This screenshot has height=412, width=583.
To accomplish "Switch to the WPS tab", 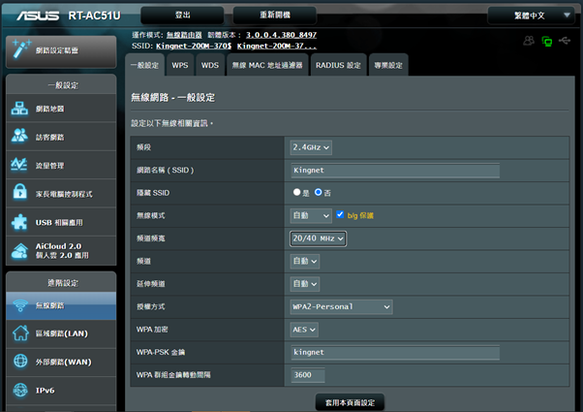I will tap(180, 65).
